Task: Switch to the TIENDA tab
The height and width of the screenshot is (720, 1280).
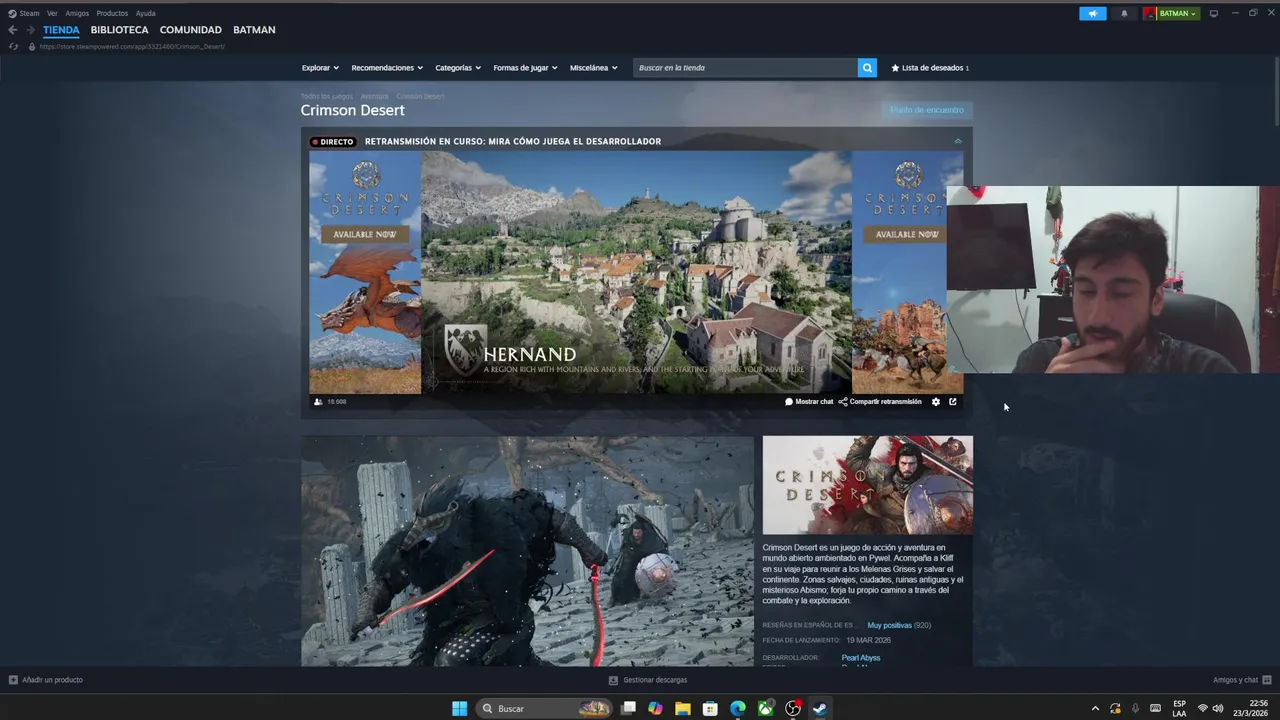Action: click(61, 30)
